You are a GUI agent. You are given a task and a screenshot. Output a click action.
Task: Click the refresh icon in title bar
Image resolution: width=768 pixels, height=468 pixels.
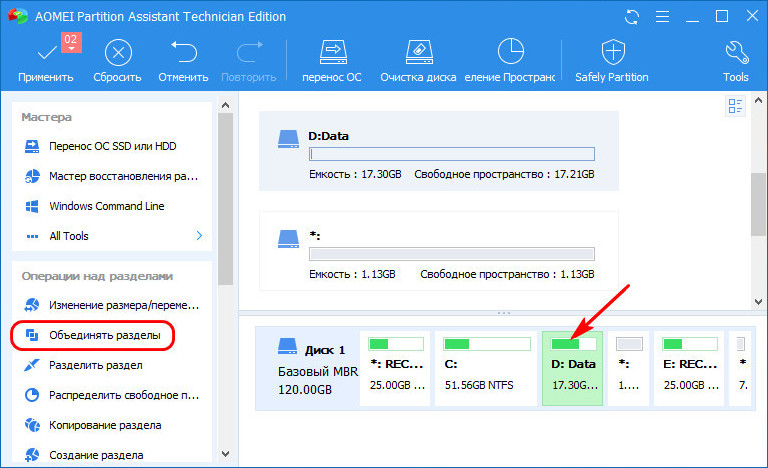point(632,17)
